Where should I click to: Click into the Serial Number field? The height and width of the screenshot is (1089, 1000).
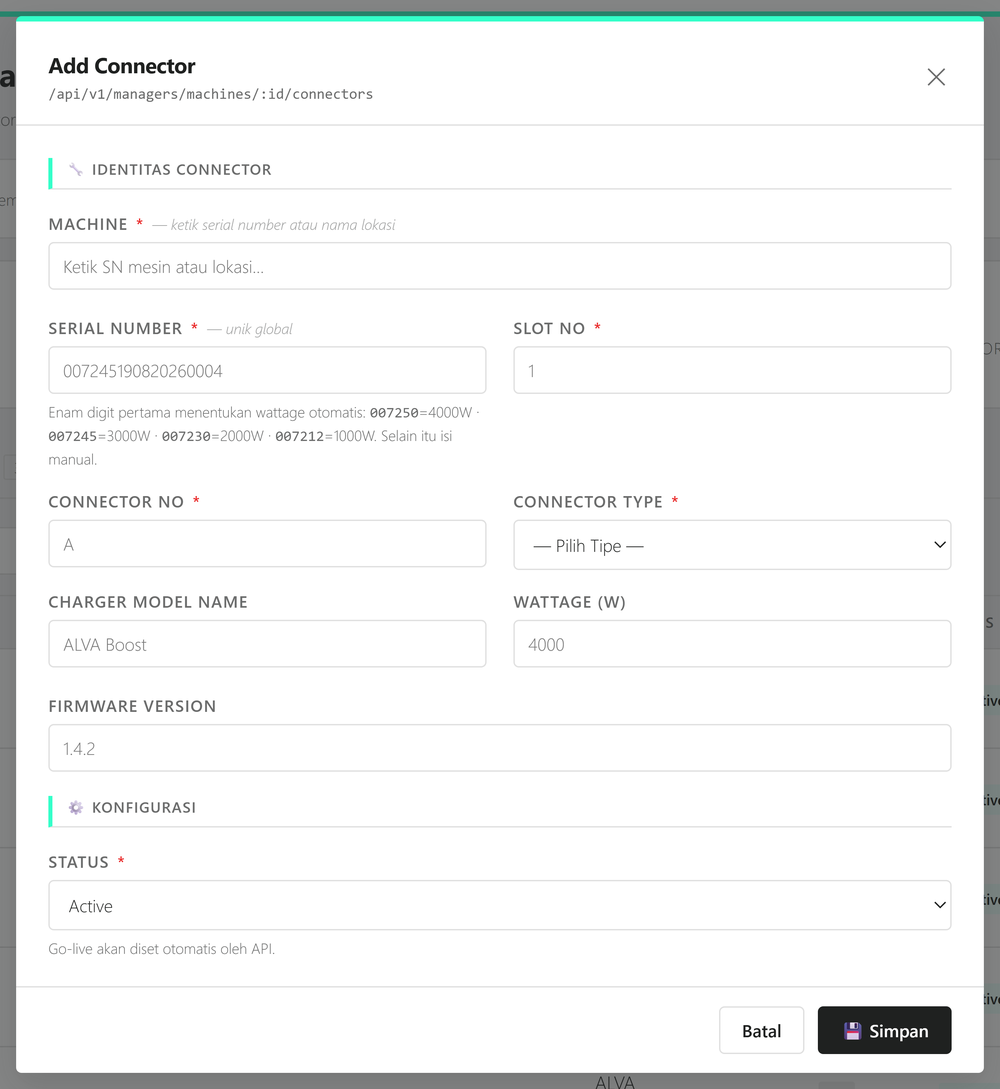(x=267, y=370)
